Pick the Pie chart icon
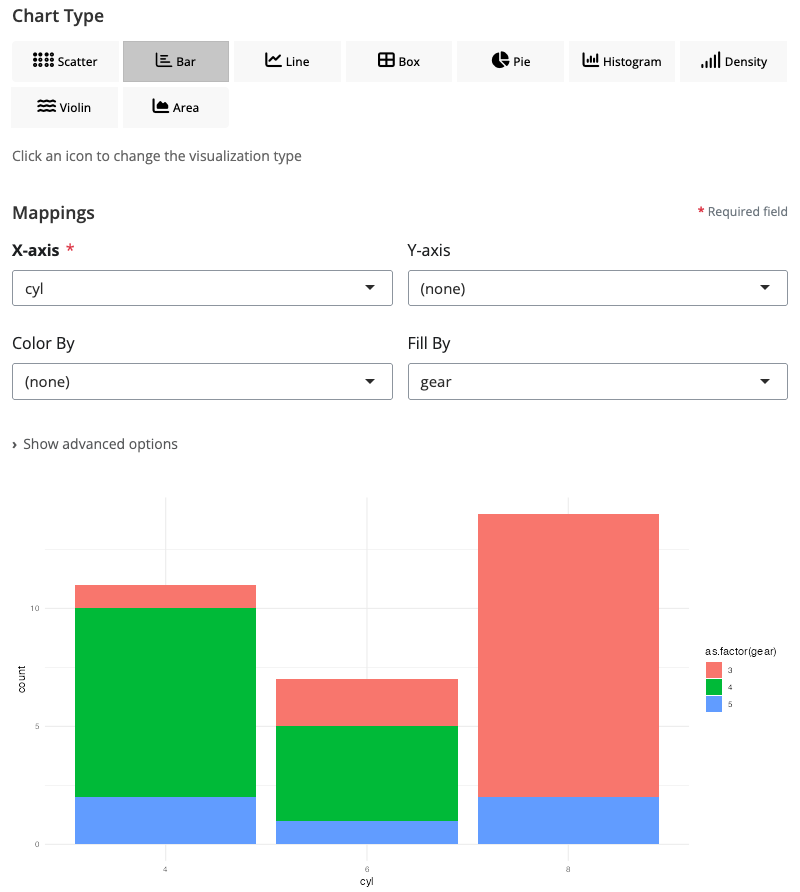800x892 pixels. point(510,61)
